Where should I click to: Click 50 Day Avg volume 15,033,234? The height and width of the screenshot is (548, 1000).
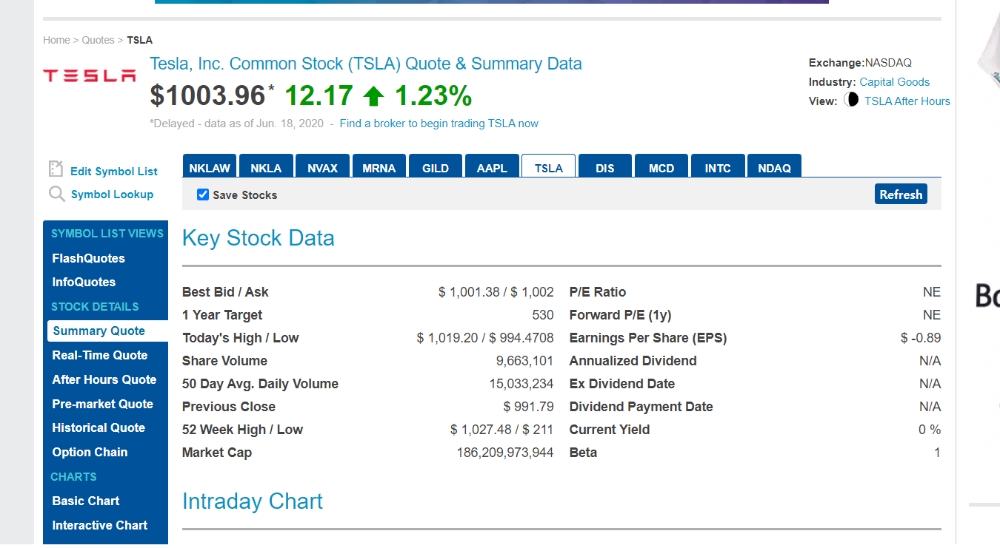(521, 383)
